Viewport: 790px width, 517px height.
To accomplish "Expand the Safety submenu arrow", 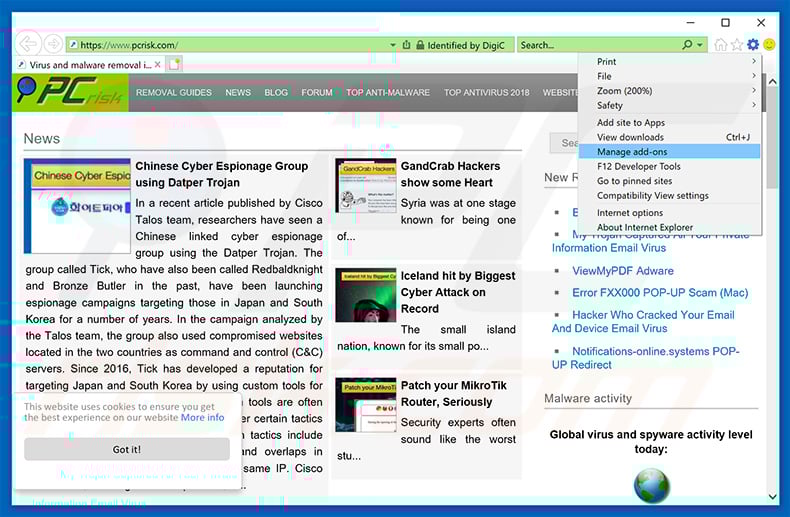I will click(x=754, y=105).
